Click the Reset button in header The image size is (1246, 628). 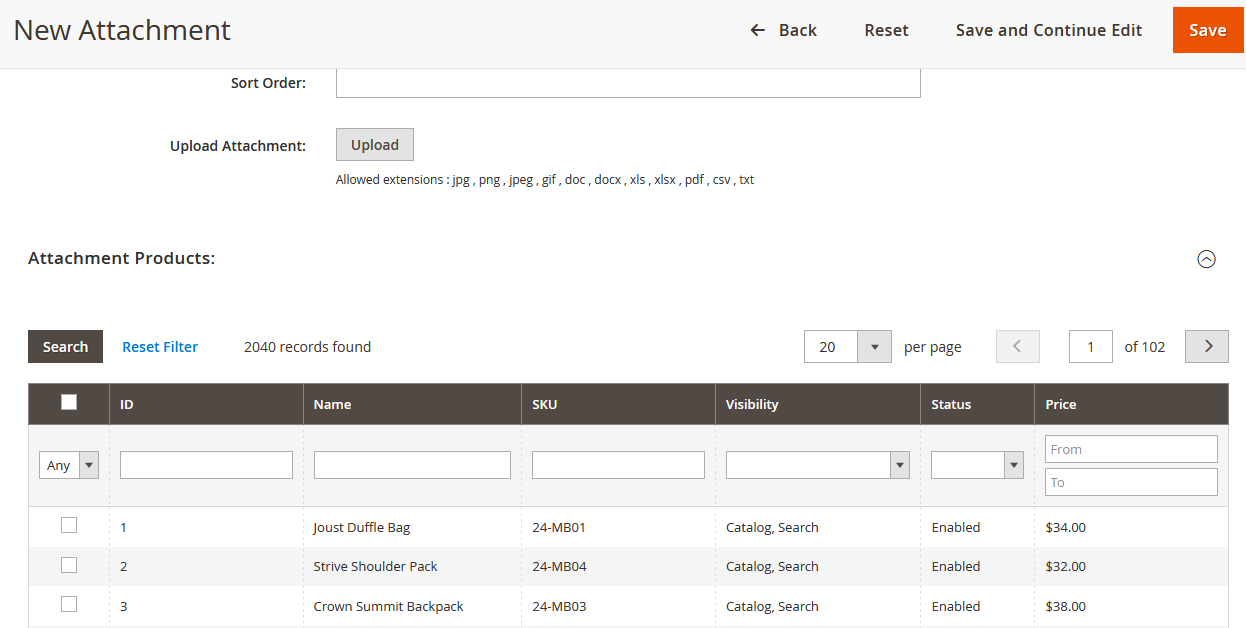coord(886,30)
